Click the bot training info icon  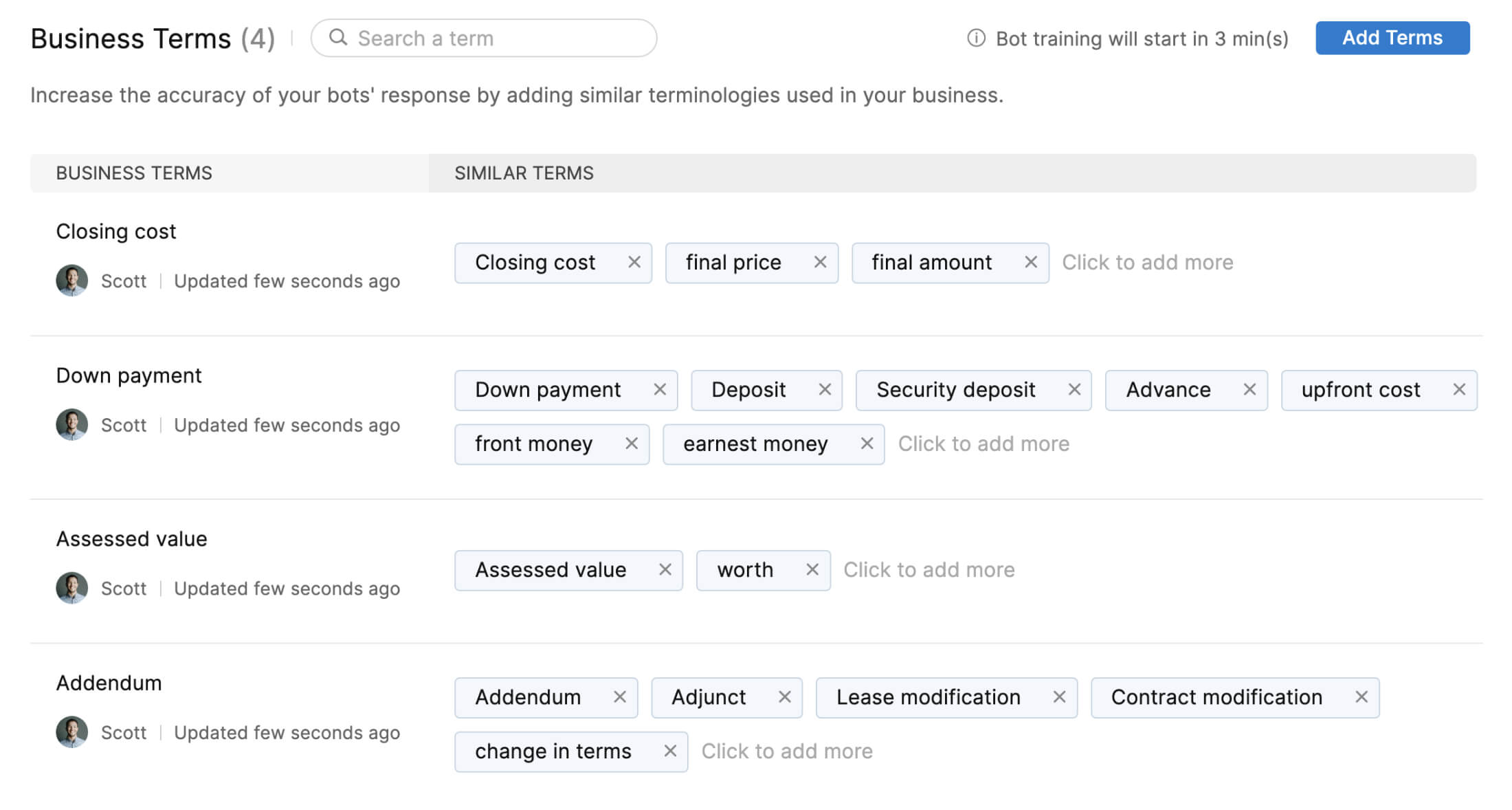tap(976, 38)
